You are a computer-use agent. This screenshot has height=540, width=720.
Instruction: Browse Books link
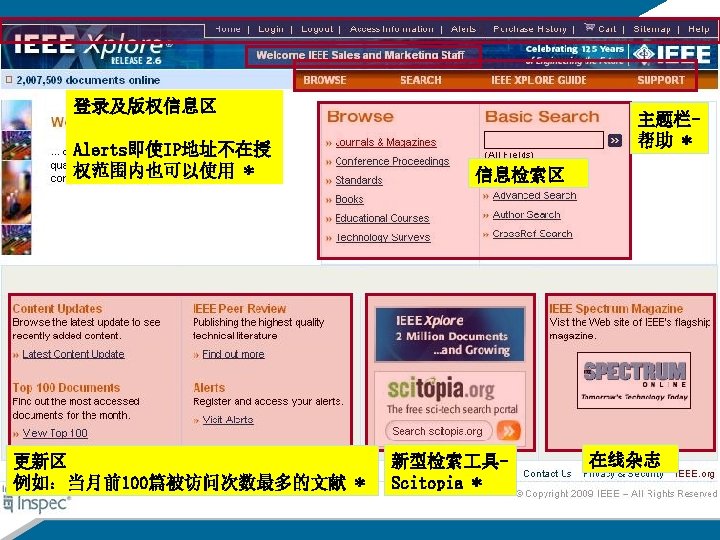pyautogui.click(x=349, y=199)
